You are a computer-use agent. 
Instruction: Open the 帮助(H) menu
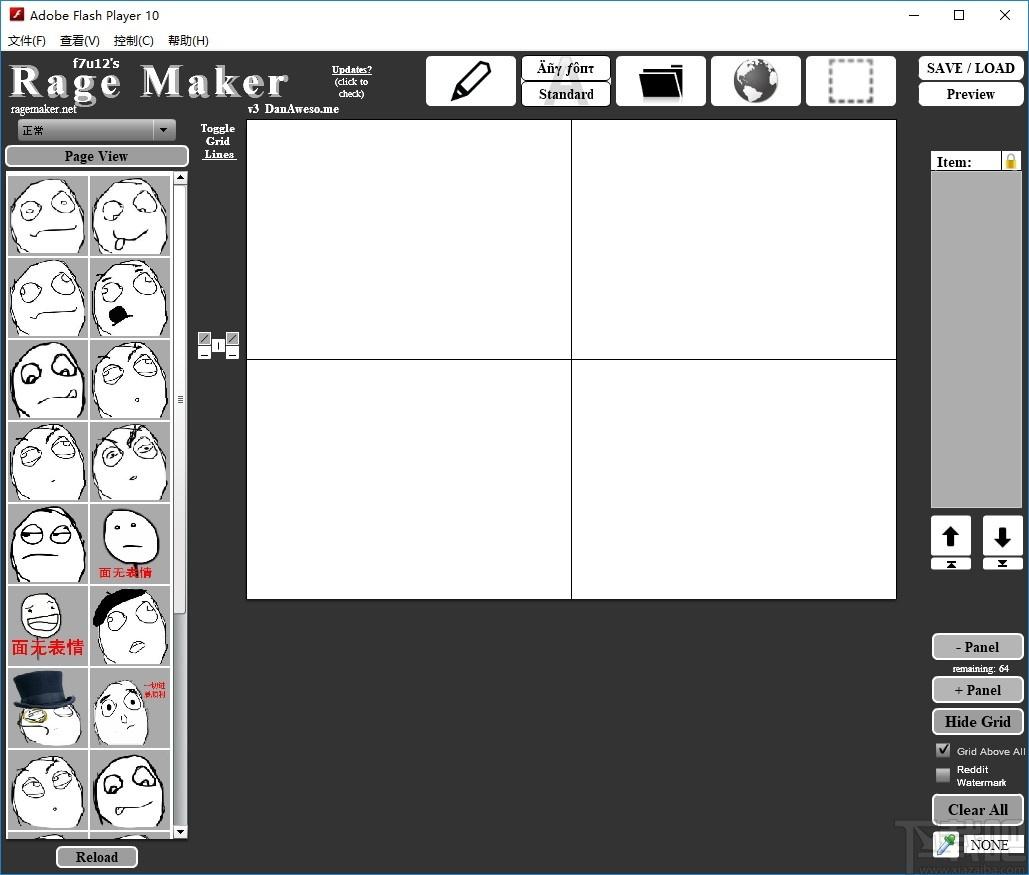click(x=188, y=41)
